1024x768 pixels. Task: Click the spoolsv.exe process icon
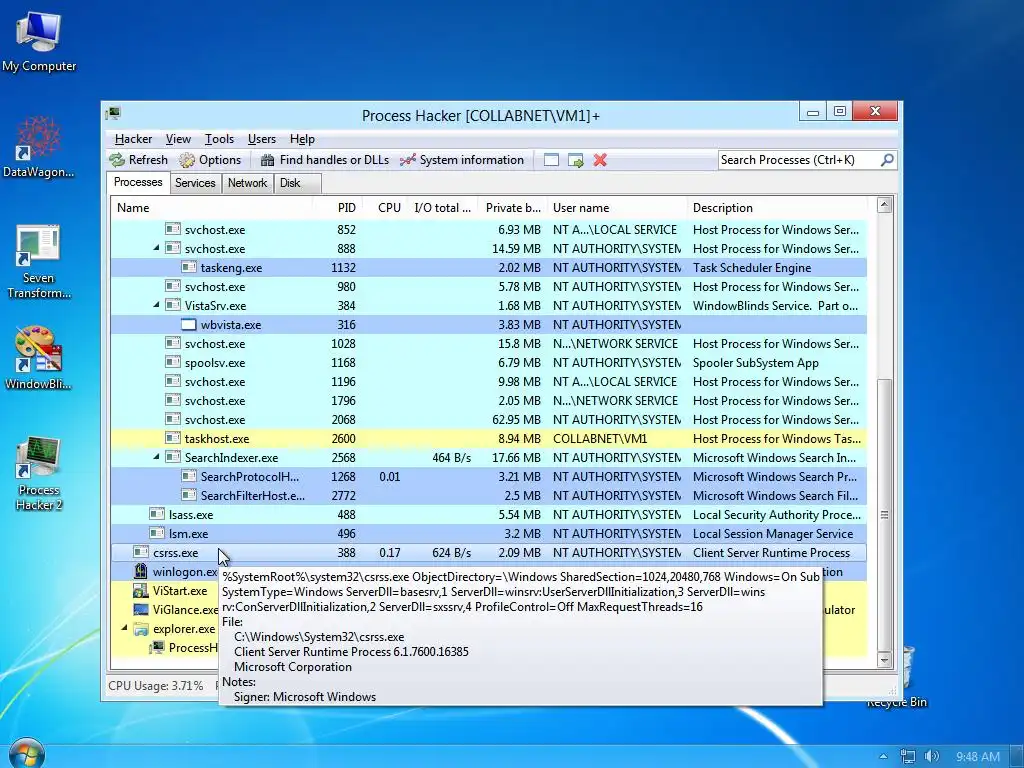[173, 362]
